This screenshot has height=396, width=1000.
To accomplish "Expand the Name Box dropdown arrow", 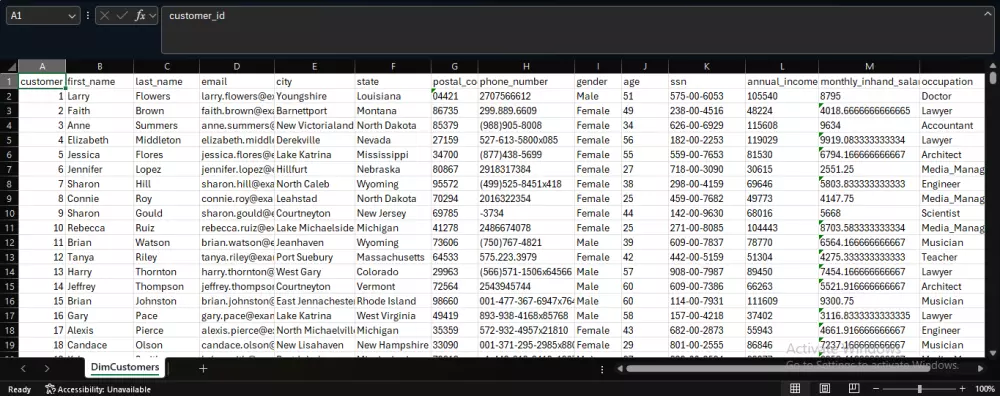I will [72, 16].
